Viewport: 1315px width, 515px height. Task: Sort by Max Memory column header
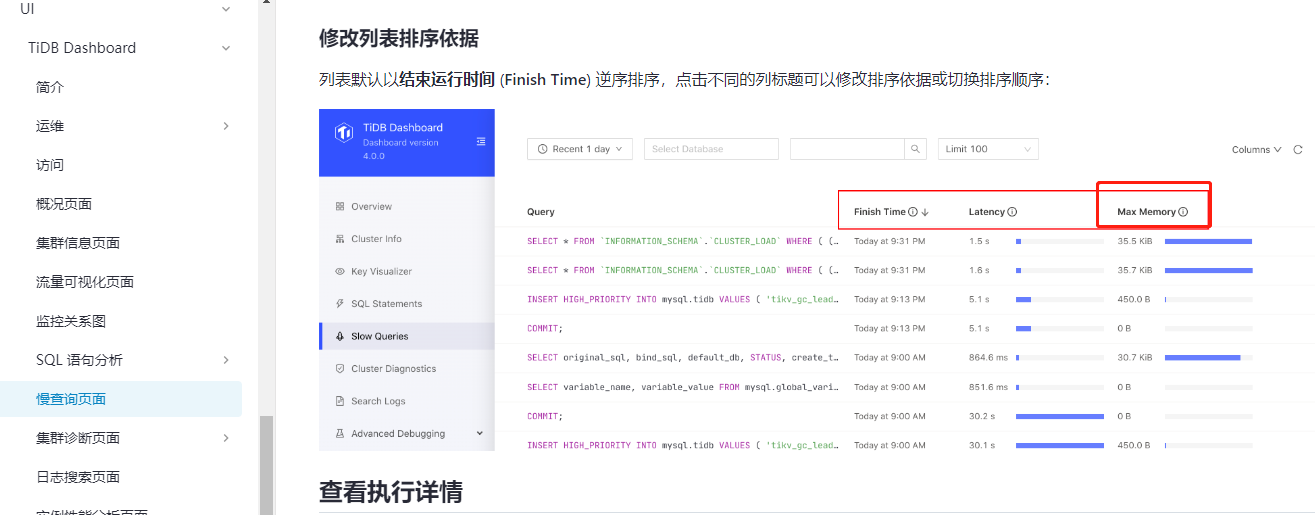1146,212
